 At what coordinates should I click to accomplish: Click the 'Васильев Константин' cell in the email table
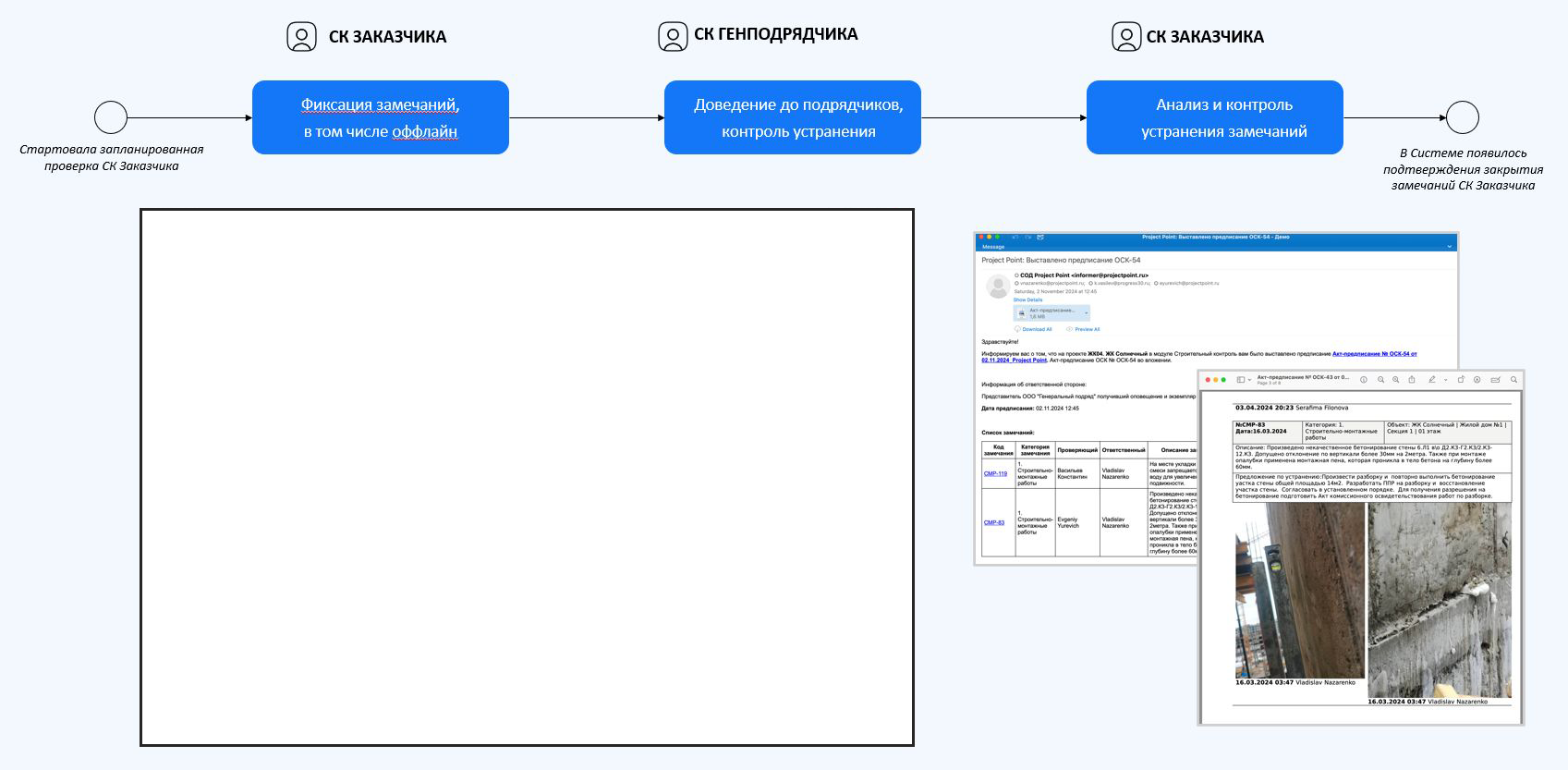(1076, 473)
